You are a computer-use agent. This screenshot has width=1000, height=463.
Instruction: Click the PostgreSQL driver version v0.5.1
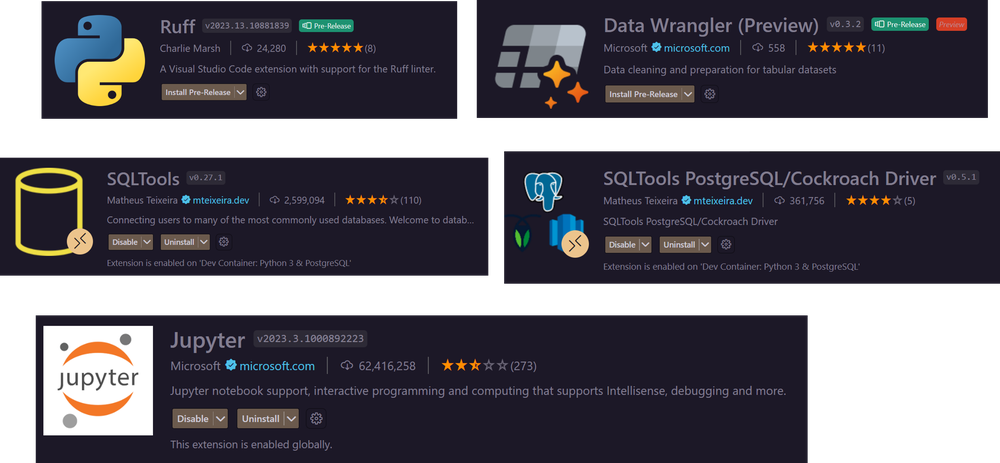click(960, 178)
